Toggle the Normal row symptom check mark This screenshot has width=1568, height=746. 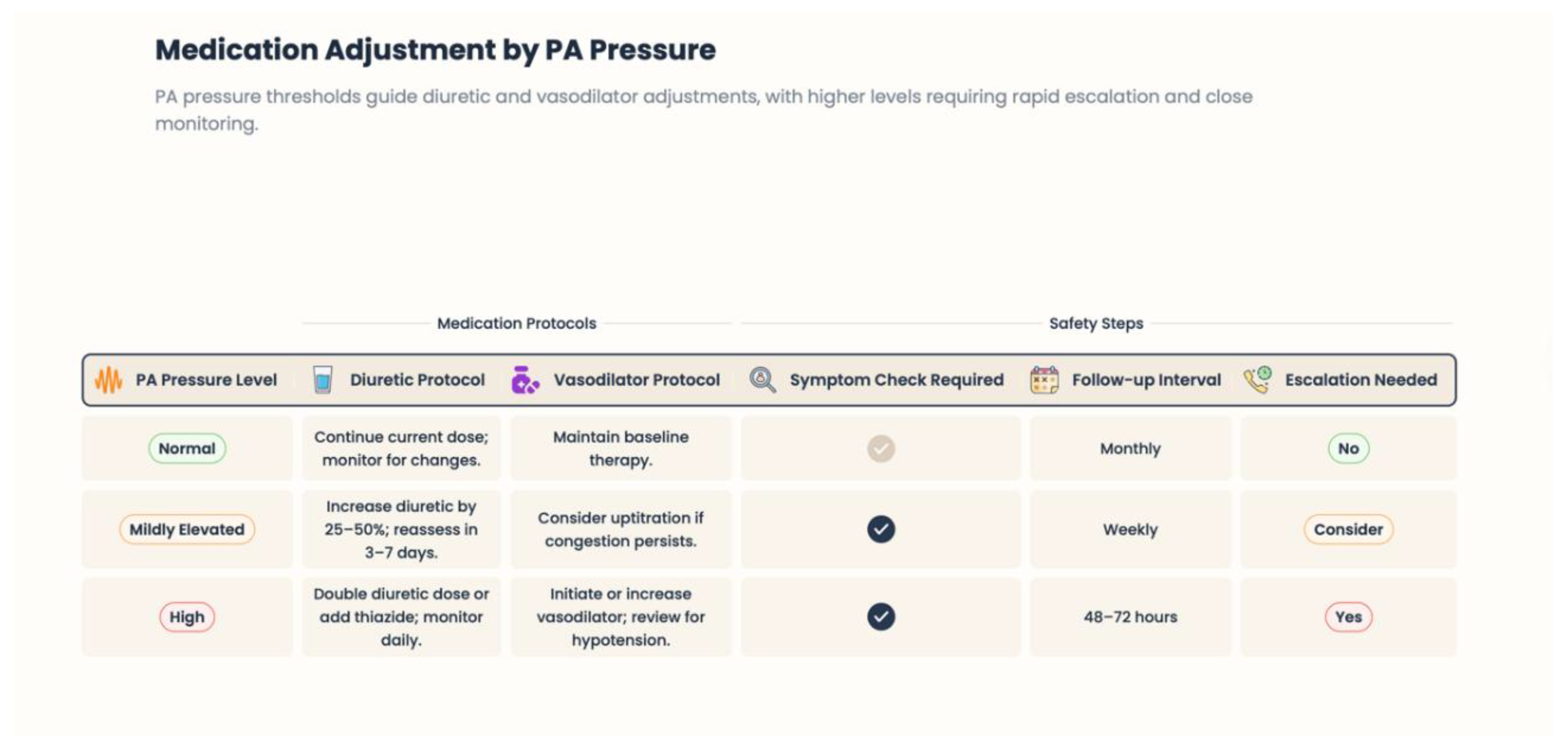881,449
